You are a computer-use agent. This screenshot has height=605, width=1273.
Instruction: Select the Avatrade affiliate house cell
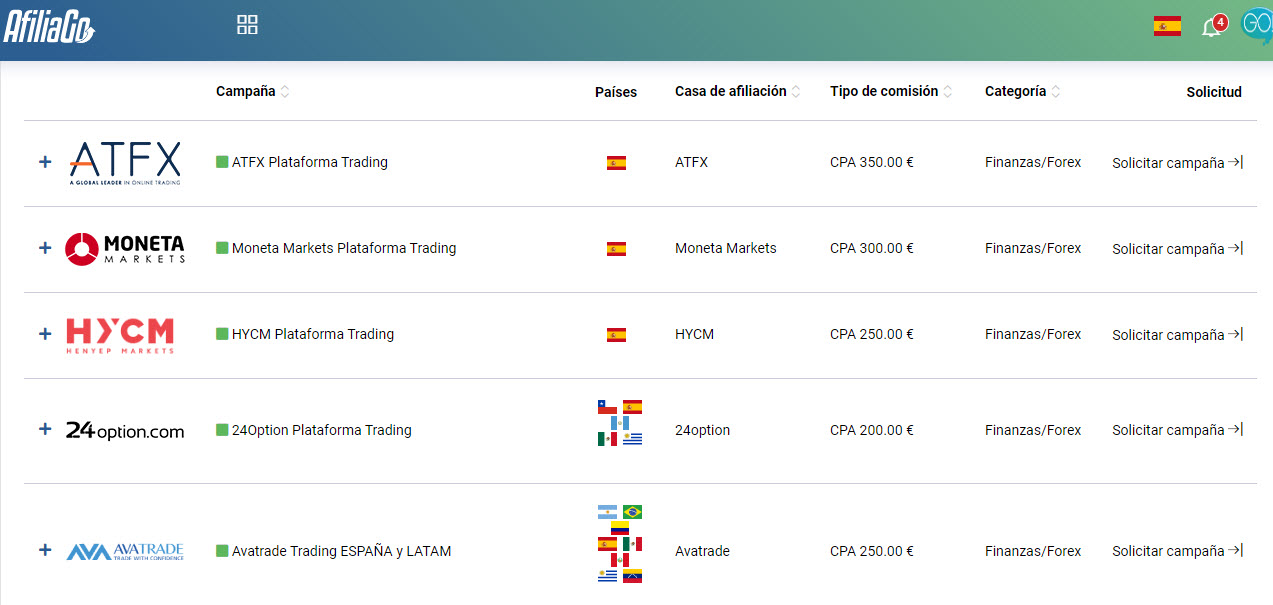(x=702, y=551)
